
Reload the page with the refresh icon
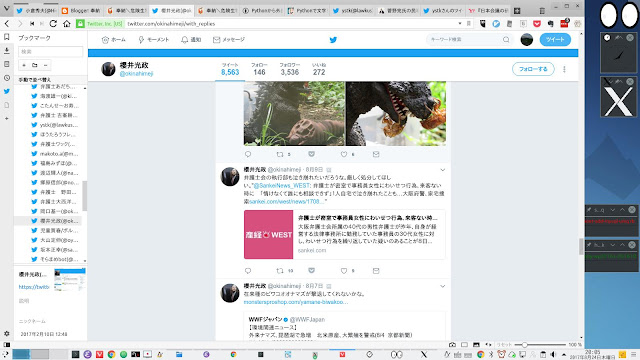(x=53, y=24)
